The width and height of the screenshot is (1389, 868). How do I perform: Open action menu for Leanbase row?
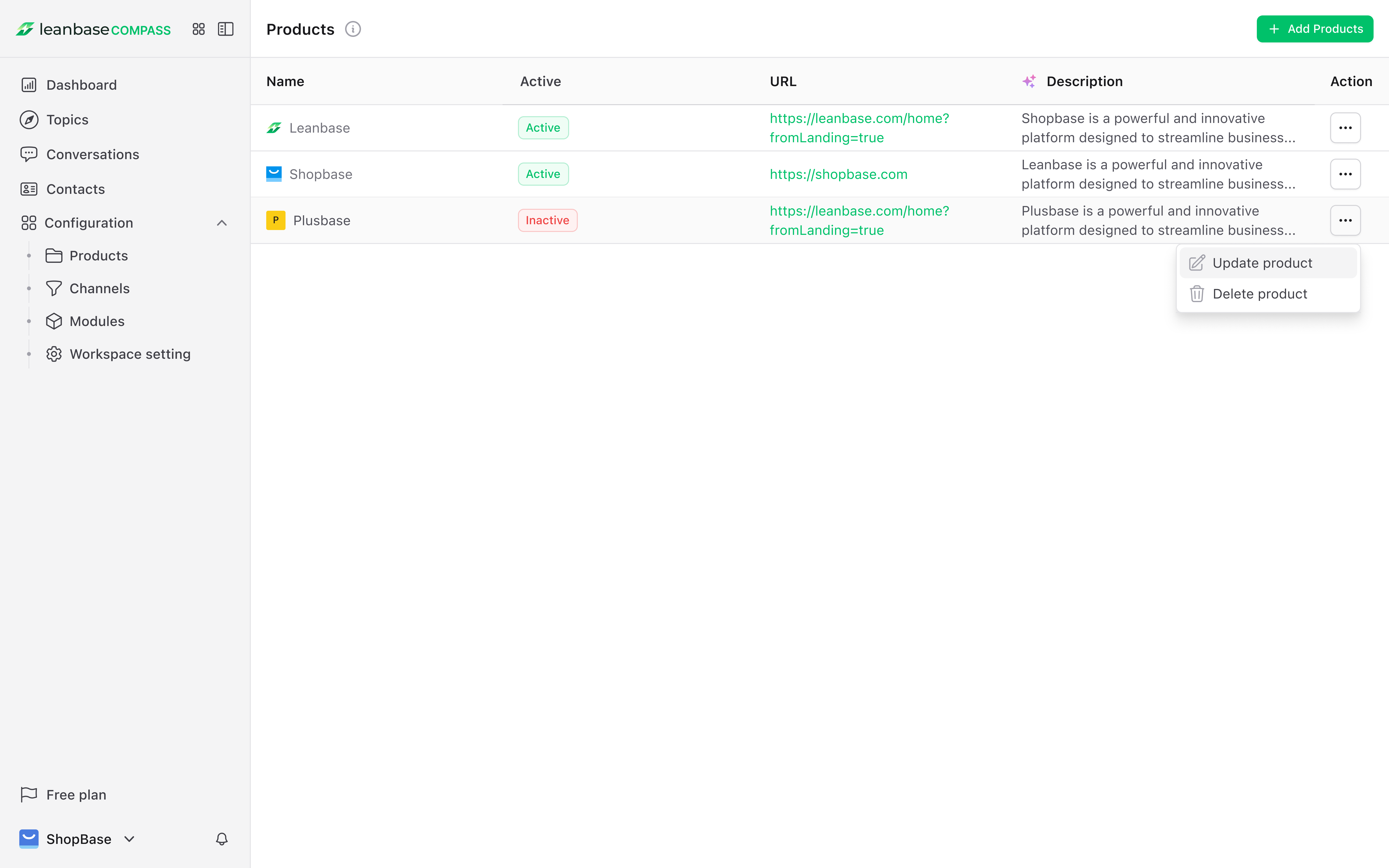pos(1345,128)
